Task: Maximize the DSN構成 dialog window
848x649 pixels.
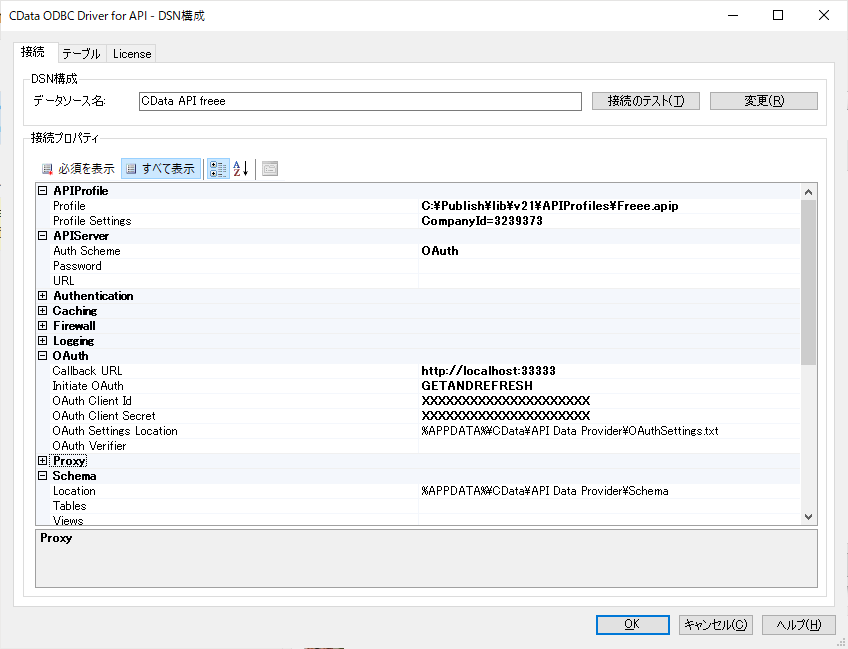Action: point(778,15)
